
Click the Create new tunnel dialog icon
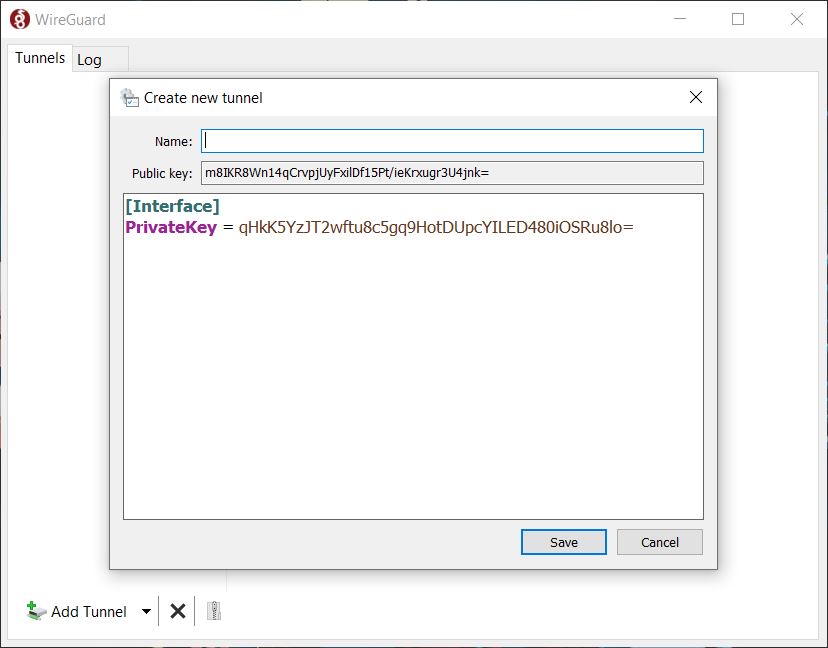130,98
